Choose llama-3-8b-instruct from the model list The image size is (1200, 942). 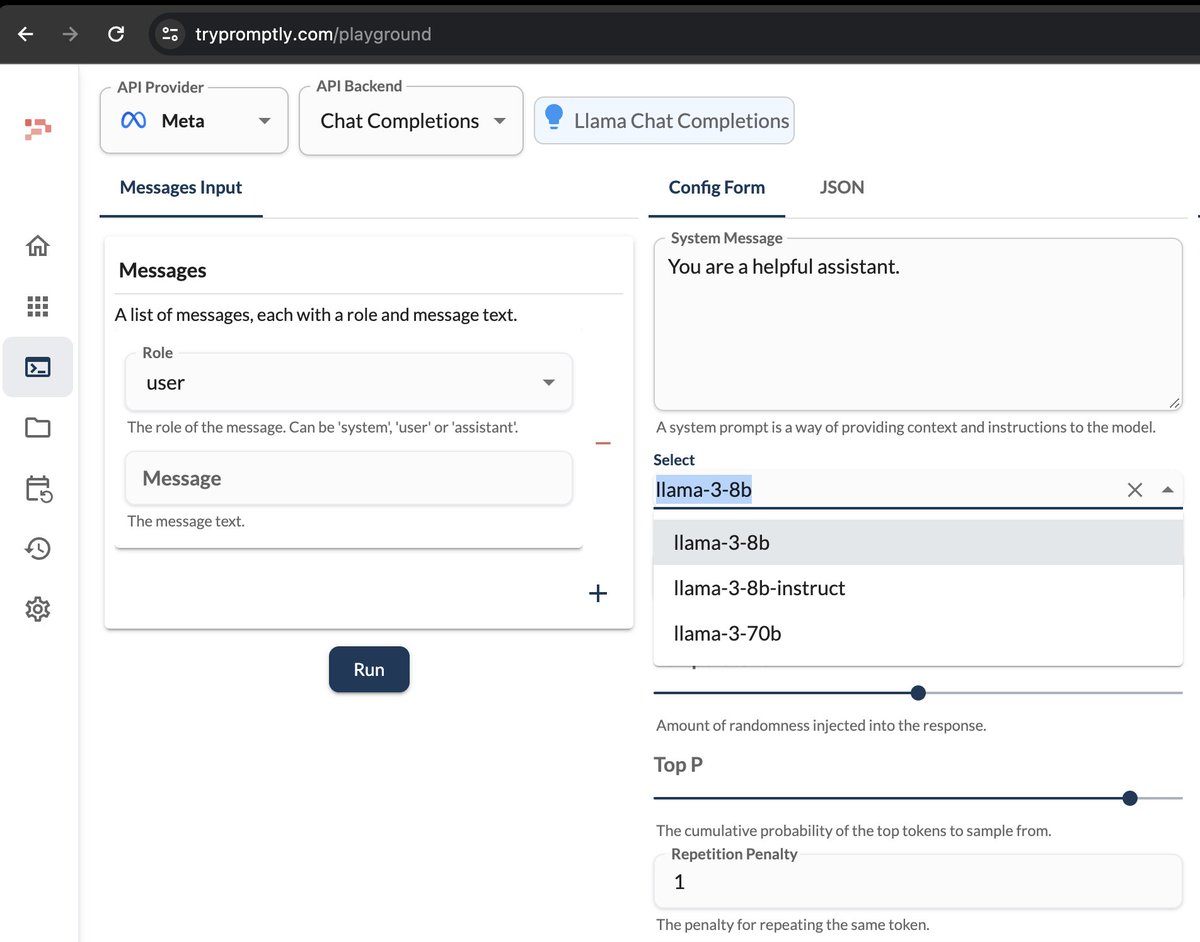[918, 588]
